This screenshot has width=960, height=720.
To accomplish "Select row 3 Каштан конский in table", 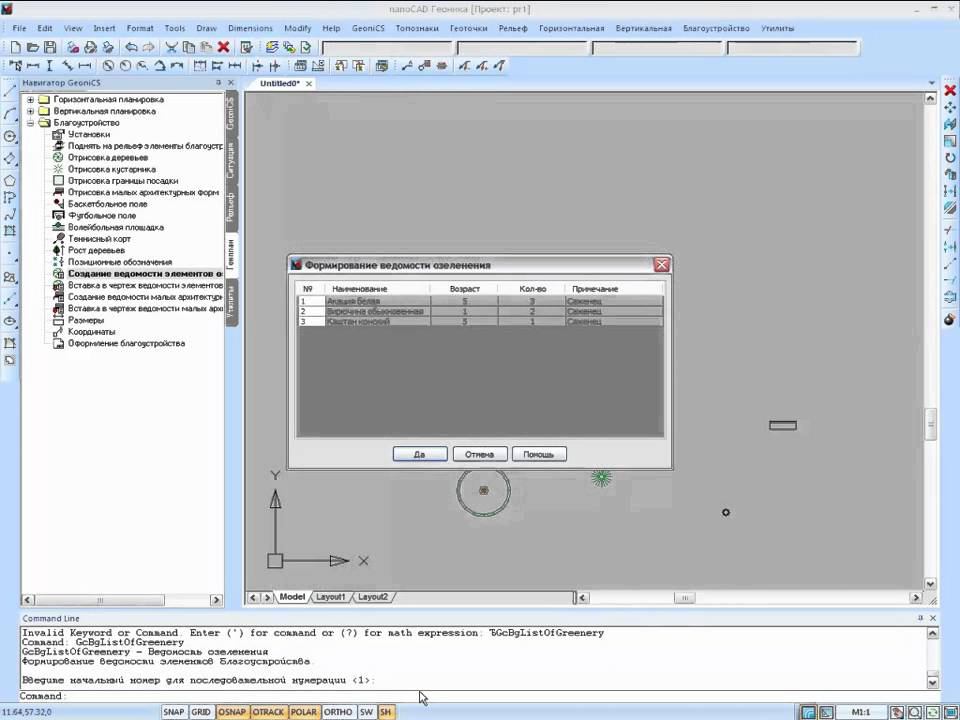I will click(480, 321).
